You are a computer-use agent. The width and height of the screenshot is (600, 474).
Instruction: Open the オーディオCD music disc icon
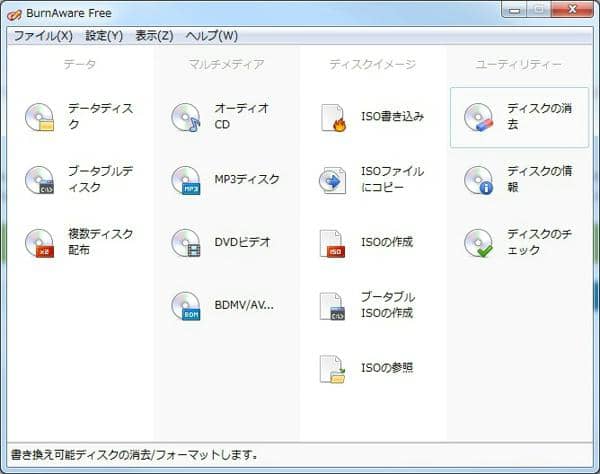coord(186,117)
